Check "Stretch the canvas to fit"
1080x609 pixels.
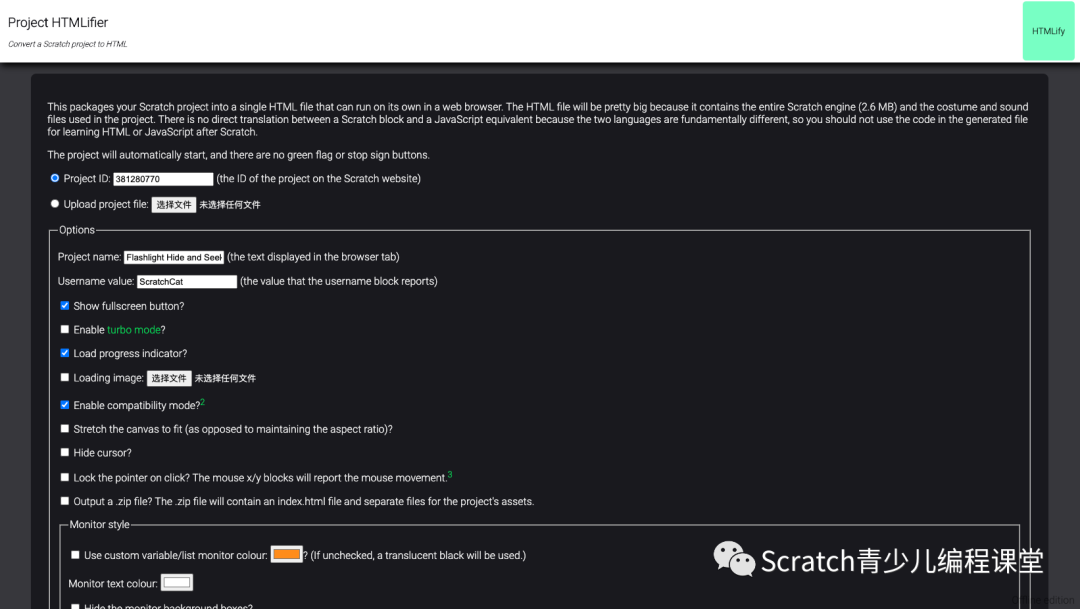tap(64, 429)
